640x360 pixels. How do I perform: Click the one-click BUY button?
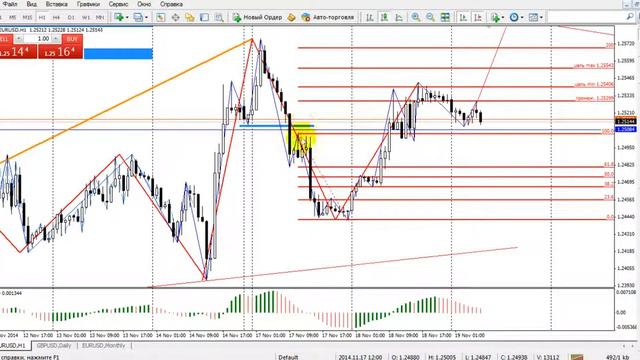[x=72, y=39]
